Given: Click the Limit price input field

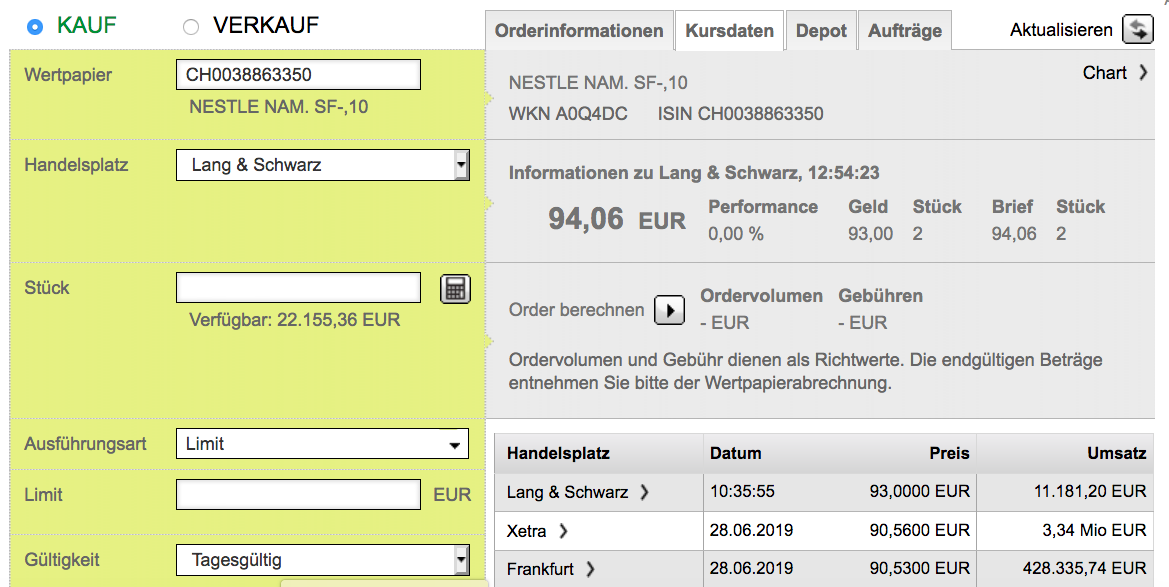Looking at the screenshot, I should tap(298, 495).
